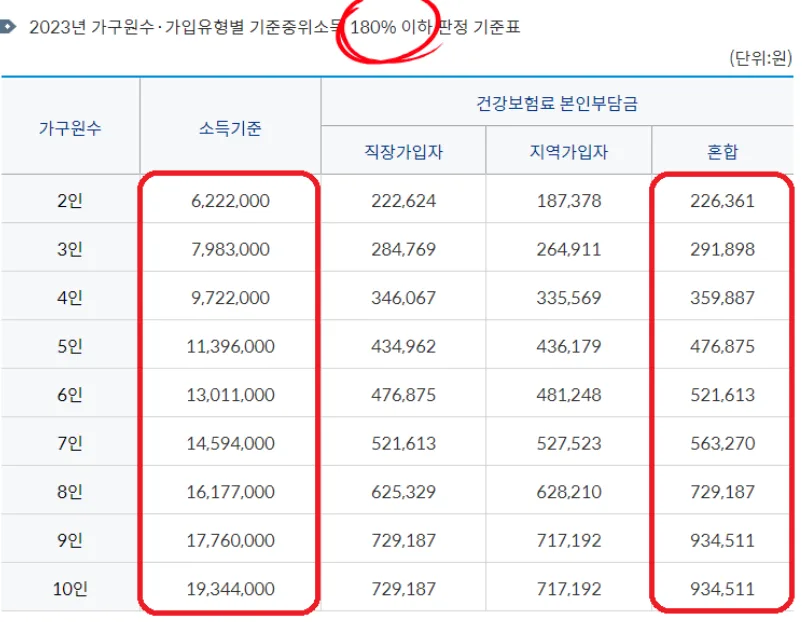Pick the 지역가입자 value 436,179
The image size is (802, 622).
569,346
